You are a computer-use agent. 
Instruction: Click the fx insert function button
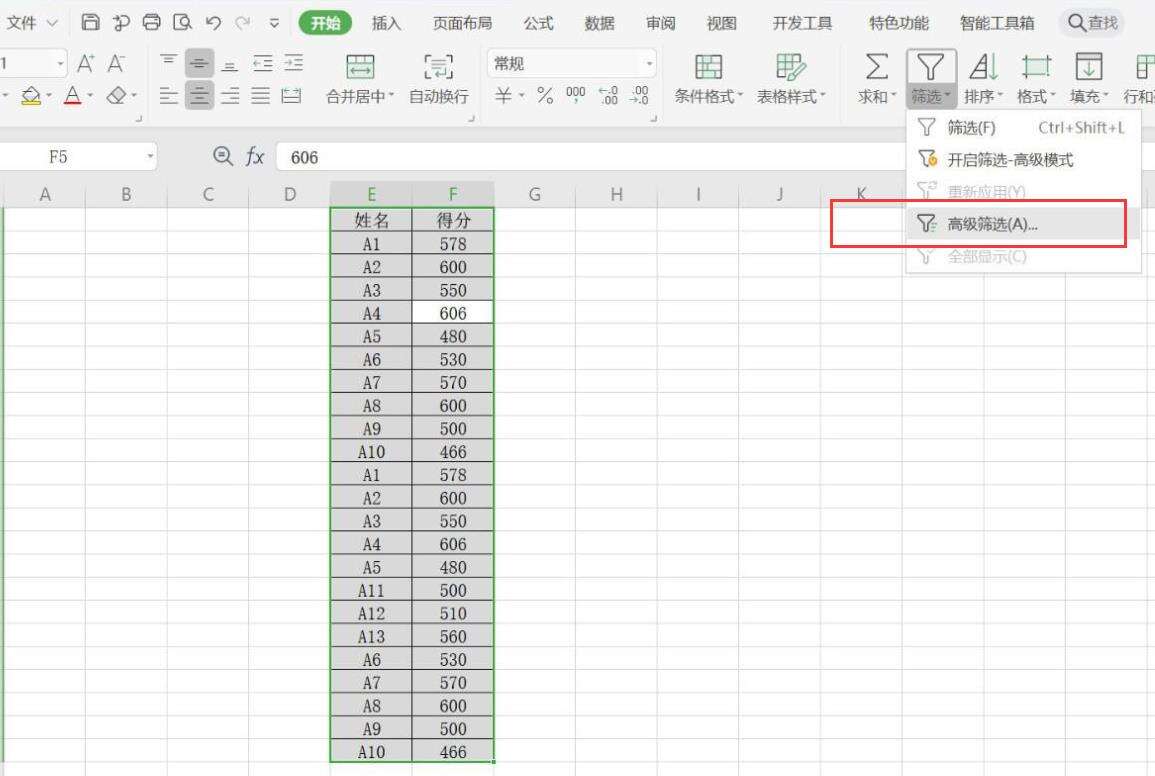point(254,156)
